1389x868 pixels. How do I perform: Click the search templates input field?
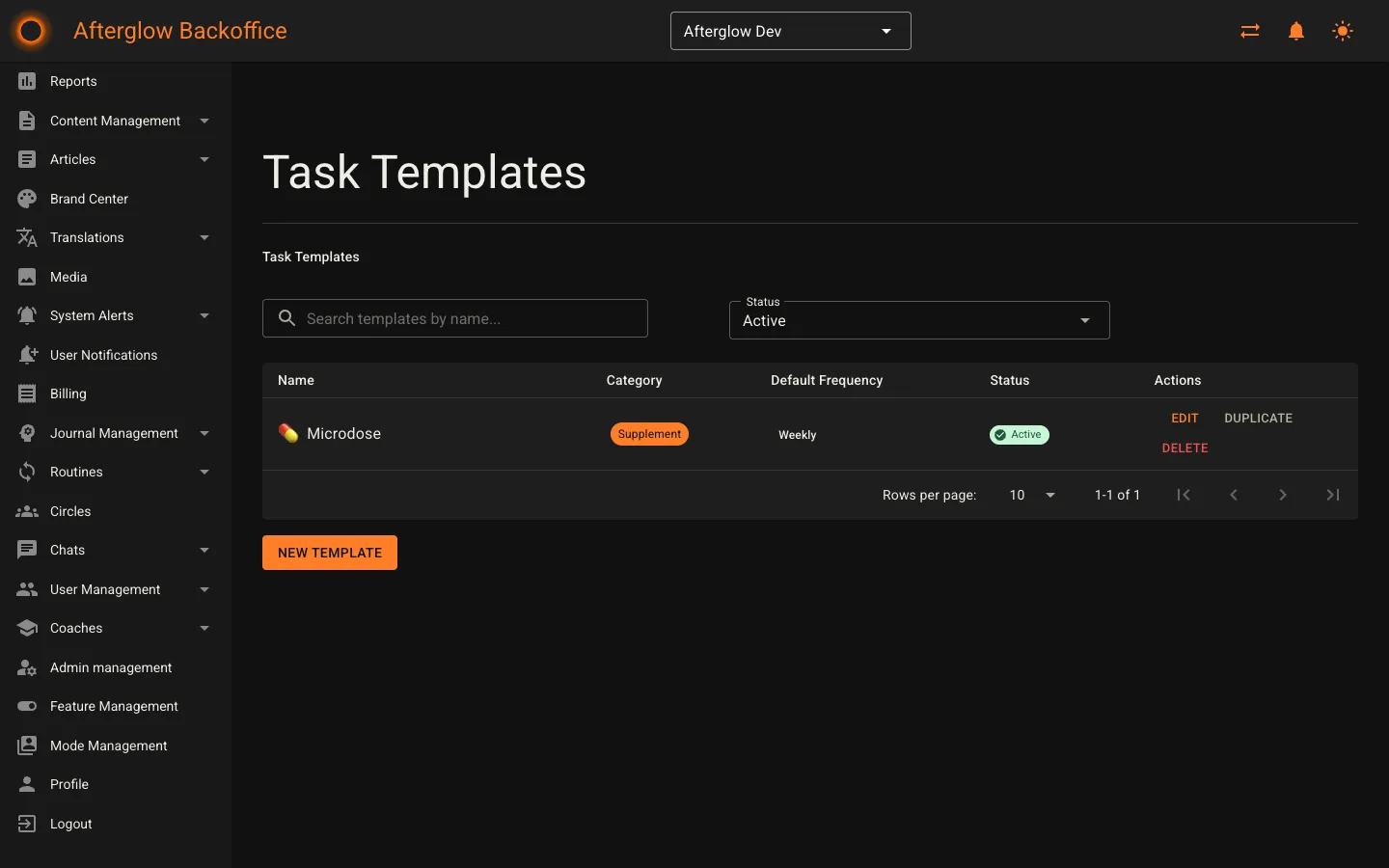[454, 318]
